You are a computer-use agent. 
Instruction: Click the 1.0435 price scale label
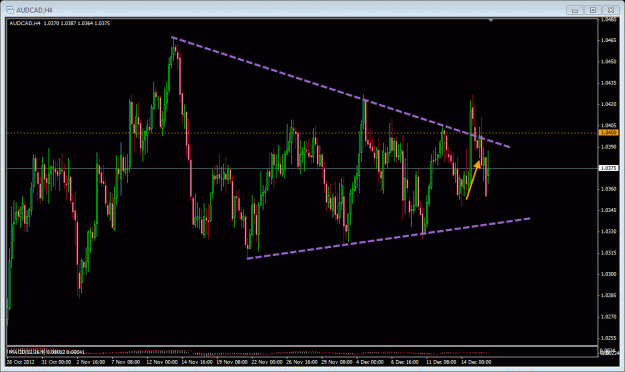pyautogui.click(x=608, y=83)
